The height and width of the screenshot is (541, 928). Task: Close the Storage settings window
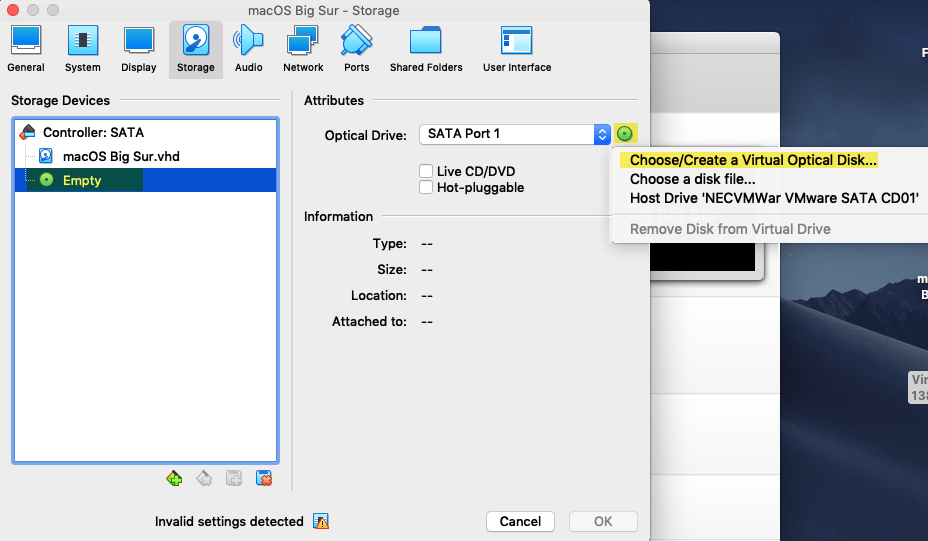tap(12, 10)
